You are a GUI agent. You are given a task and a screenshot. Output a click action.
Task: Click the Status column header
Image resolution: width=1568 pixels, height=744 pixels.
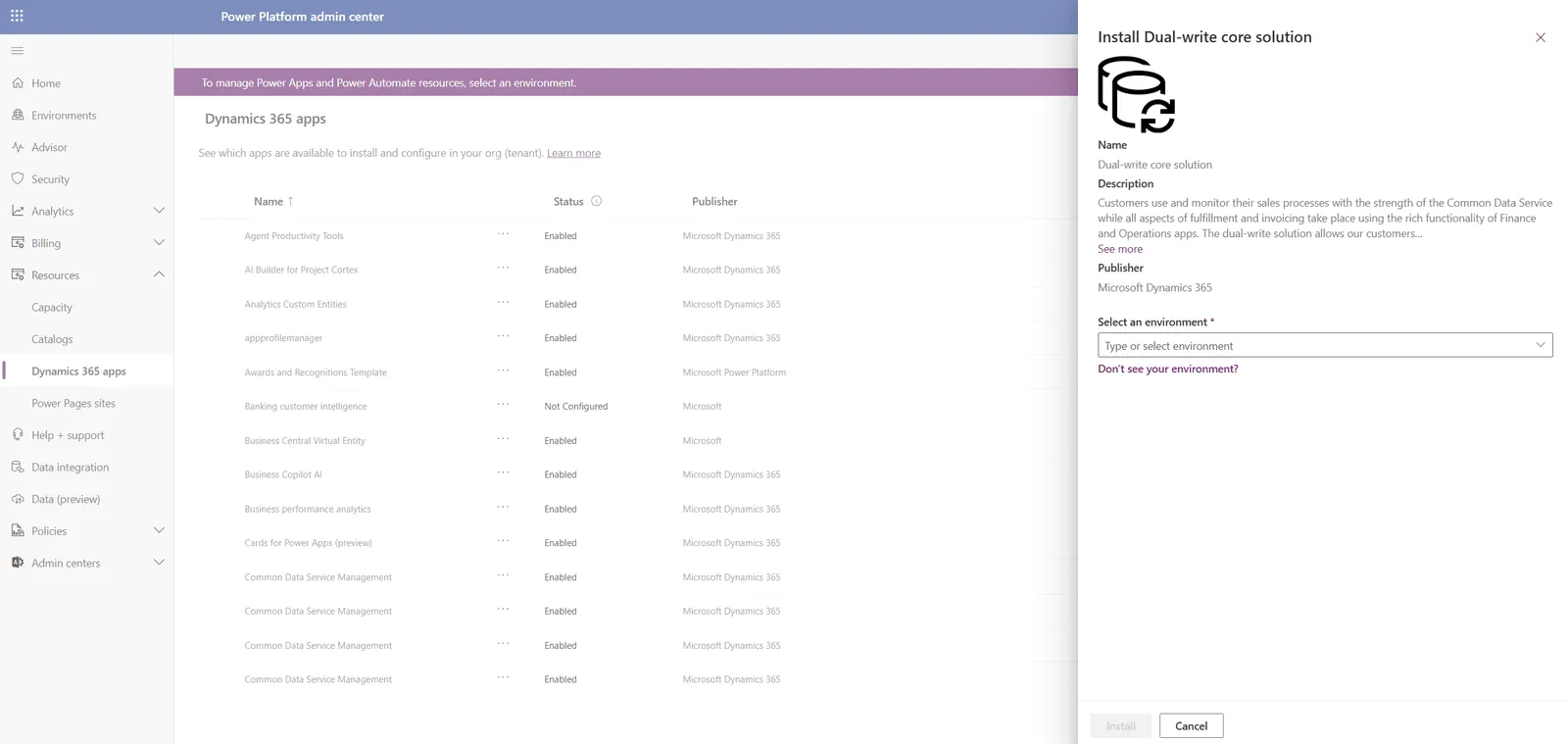pos(568,201)
